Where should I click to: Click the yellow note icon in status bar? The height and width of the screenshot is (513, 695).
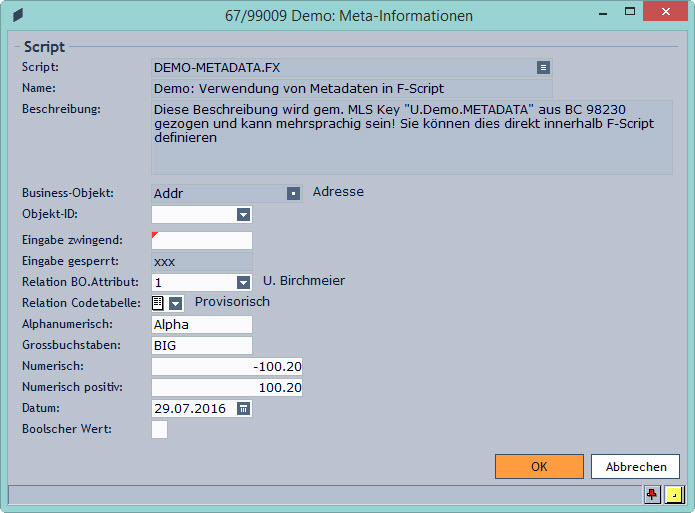pos(674,494)
